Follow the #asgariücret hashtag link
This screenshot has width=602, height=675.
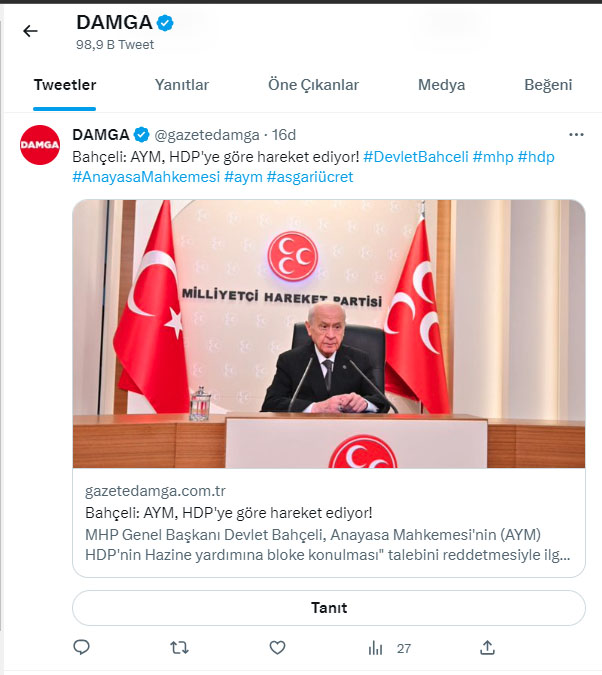pos(310,177)
